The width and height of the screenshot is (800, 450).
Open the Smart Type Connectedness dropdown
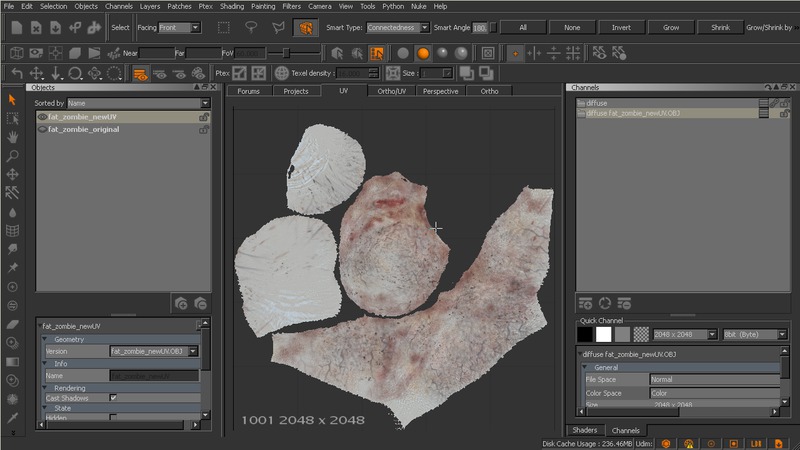(x=398, y=27)
